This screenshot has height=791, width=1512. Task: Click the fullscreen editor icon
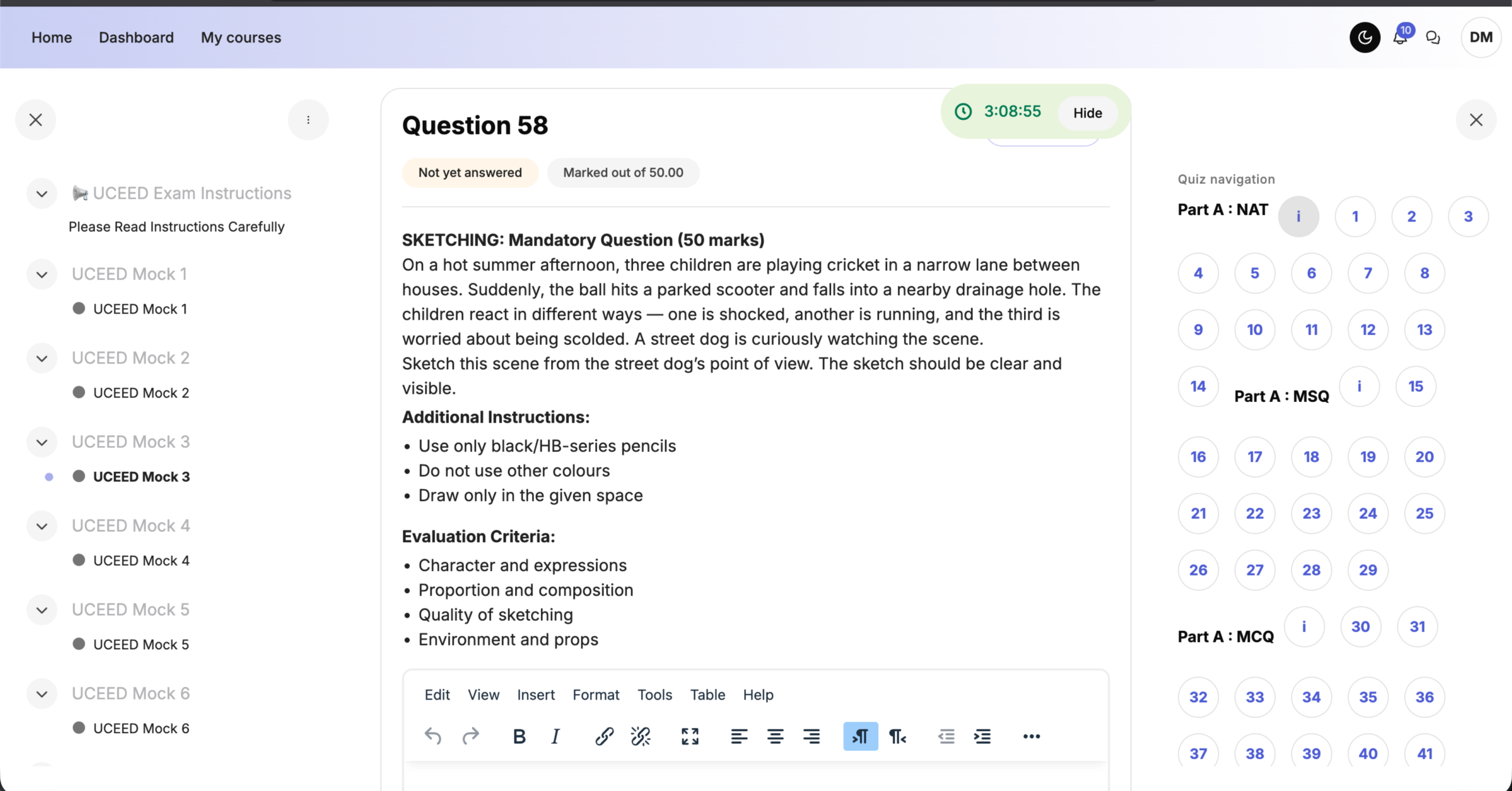[690, 736]
